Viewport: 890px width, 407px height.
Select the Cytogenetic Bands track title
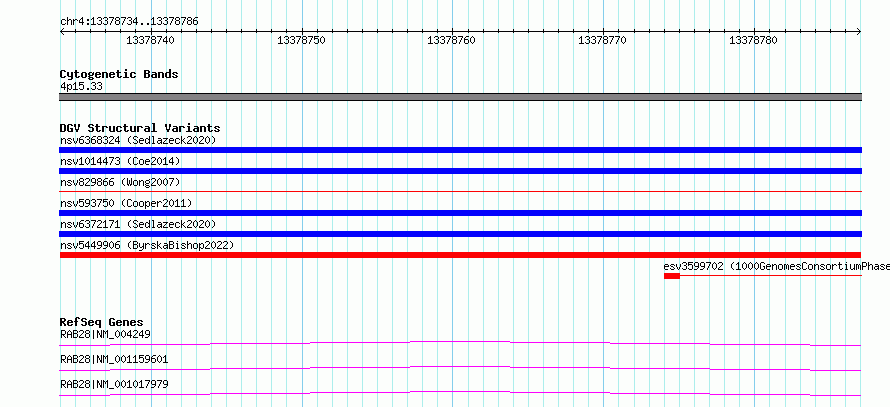(x=119, y=74)
